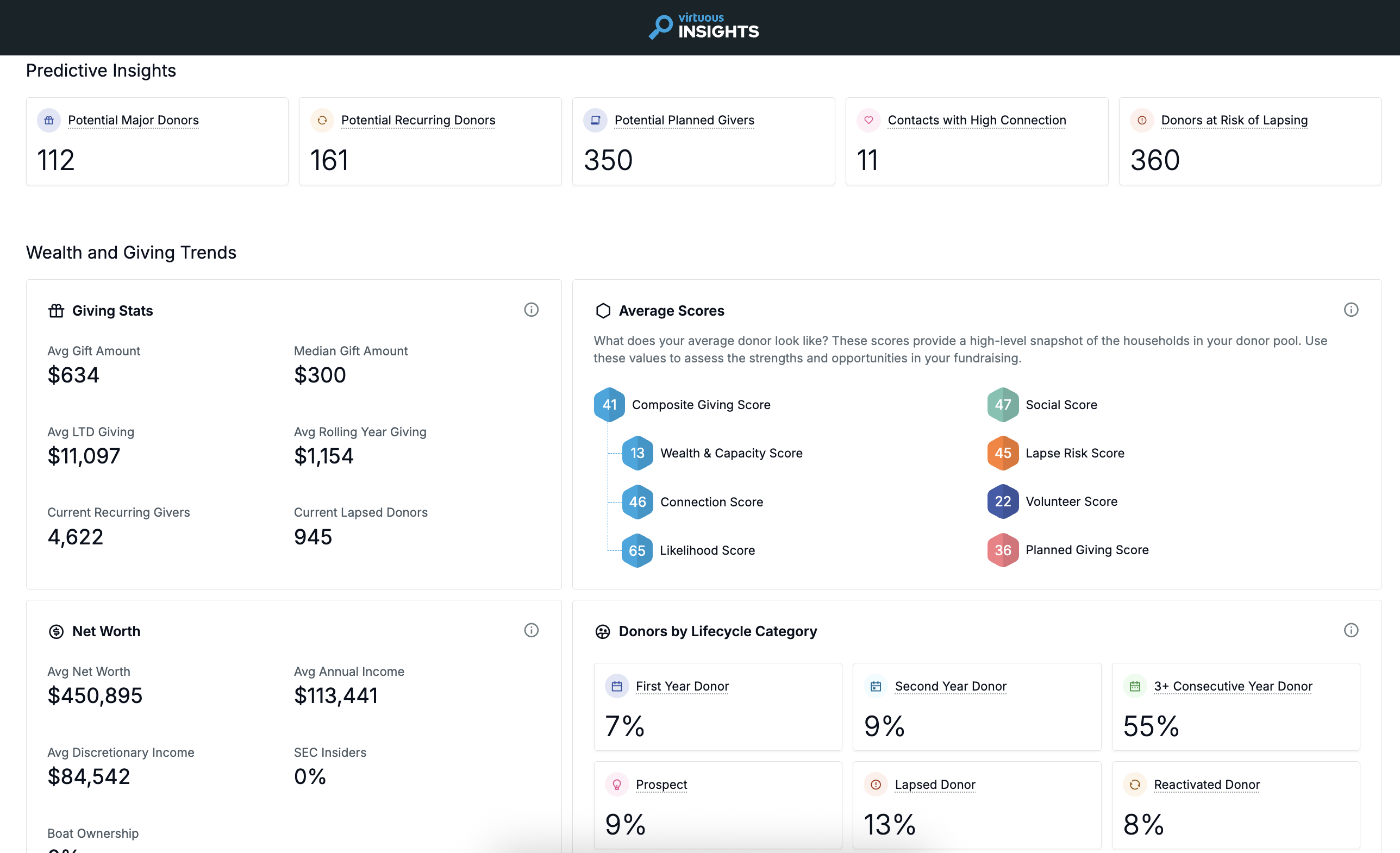1400x853 pixels.
Task: Select the 3+ Consecutive Year Donor link
Action: (x=1233, y=686)
